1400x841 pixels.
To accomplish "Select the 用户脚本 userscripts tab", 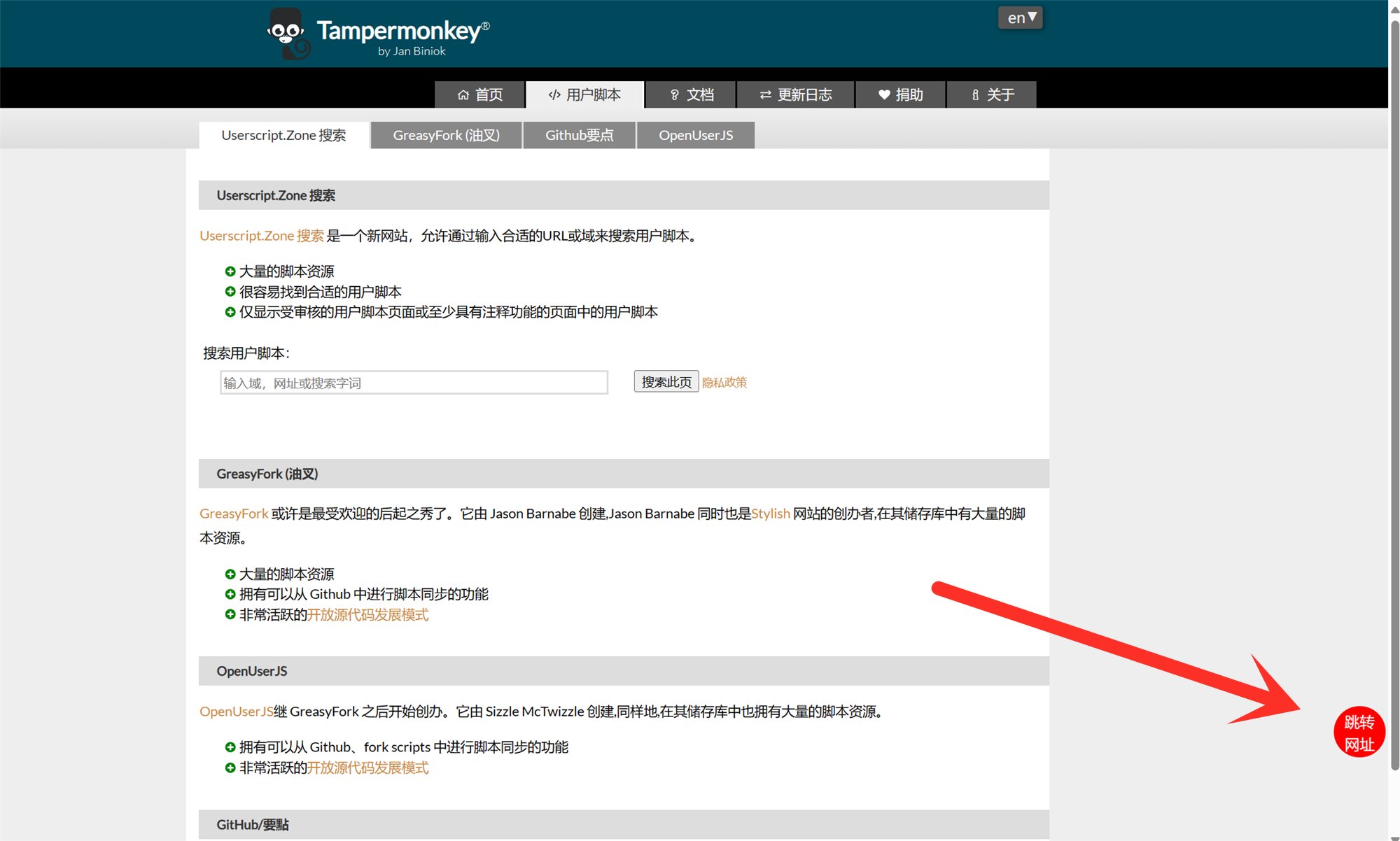I will pos(584,94).
